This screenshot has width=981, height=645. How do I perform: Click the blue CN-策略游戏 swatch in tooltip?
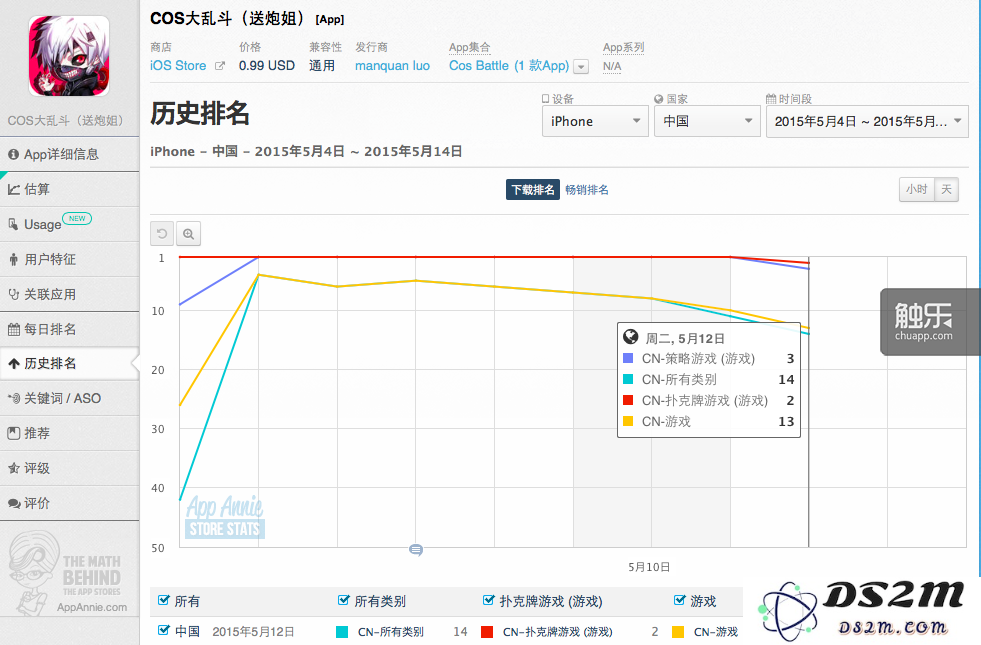coord(628,358)
